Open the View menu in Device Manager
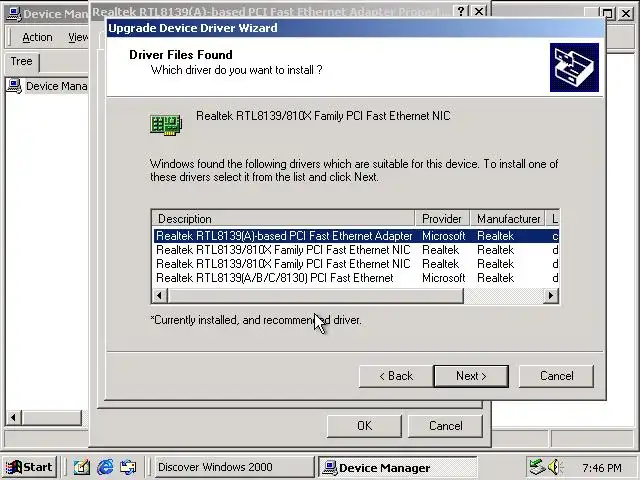 click(x=78, y=37)
